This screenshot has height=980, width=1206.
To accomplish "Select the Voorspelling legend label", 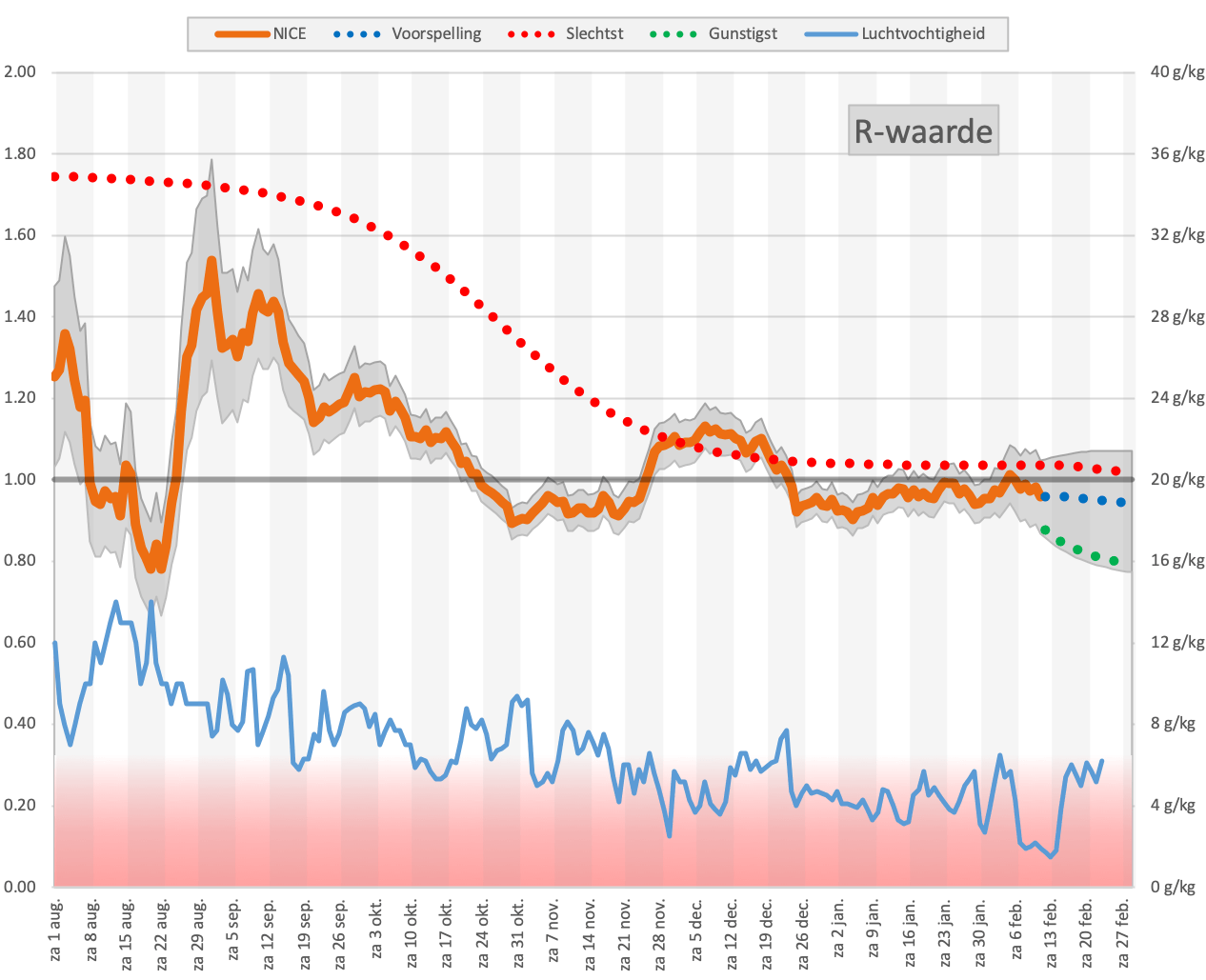I will pos(436,34).
